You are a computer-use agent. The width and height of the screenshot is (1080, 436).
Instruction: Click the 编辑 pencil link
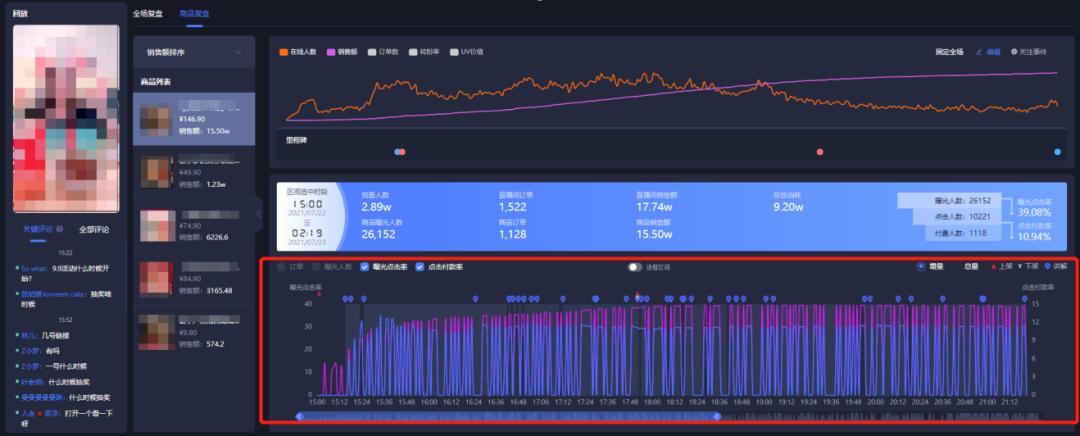(x=988, y=52)
